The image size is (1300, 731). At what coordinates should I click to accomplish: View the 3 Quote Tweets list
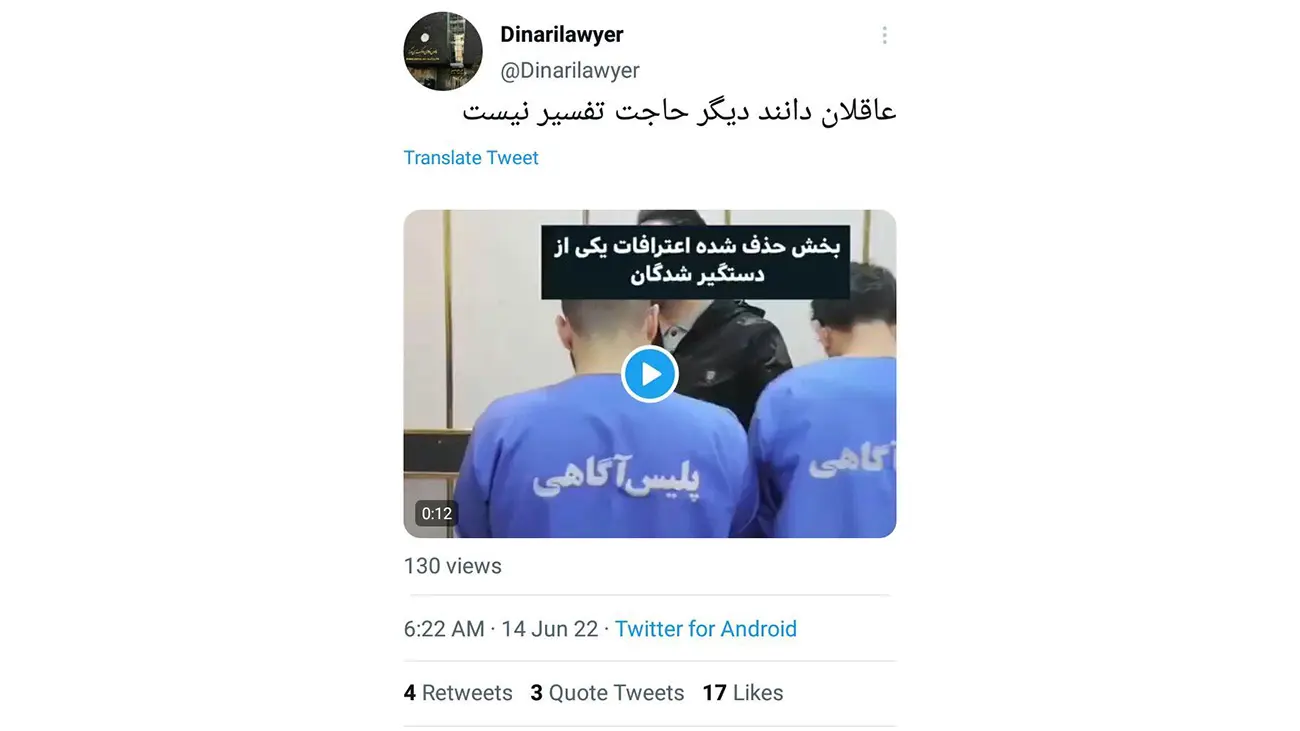[607, 693]
